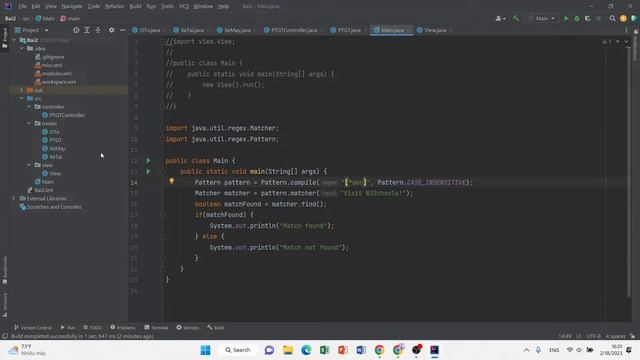Click the Windows taskbar Search box
Image resolution: width=640 pixels, height=360 pixels.
238,350
